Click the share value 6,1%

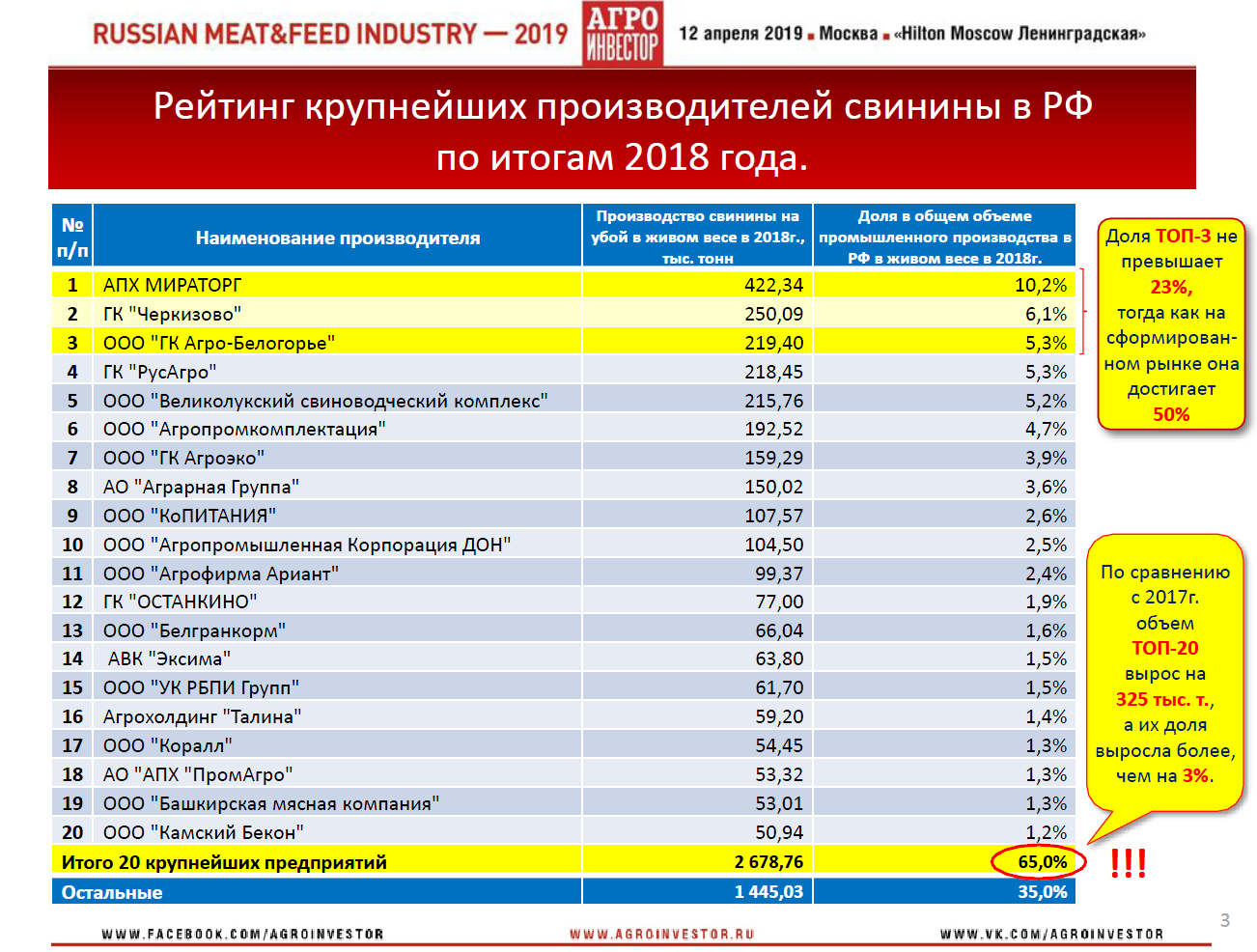pyautogui.click(x=1047, y=314)
